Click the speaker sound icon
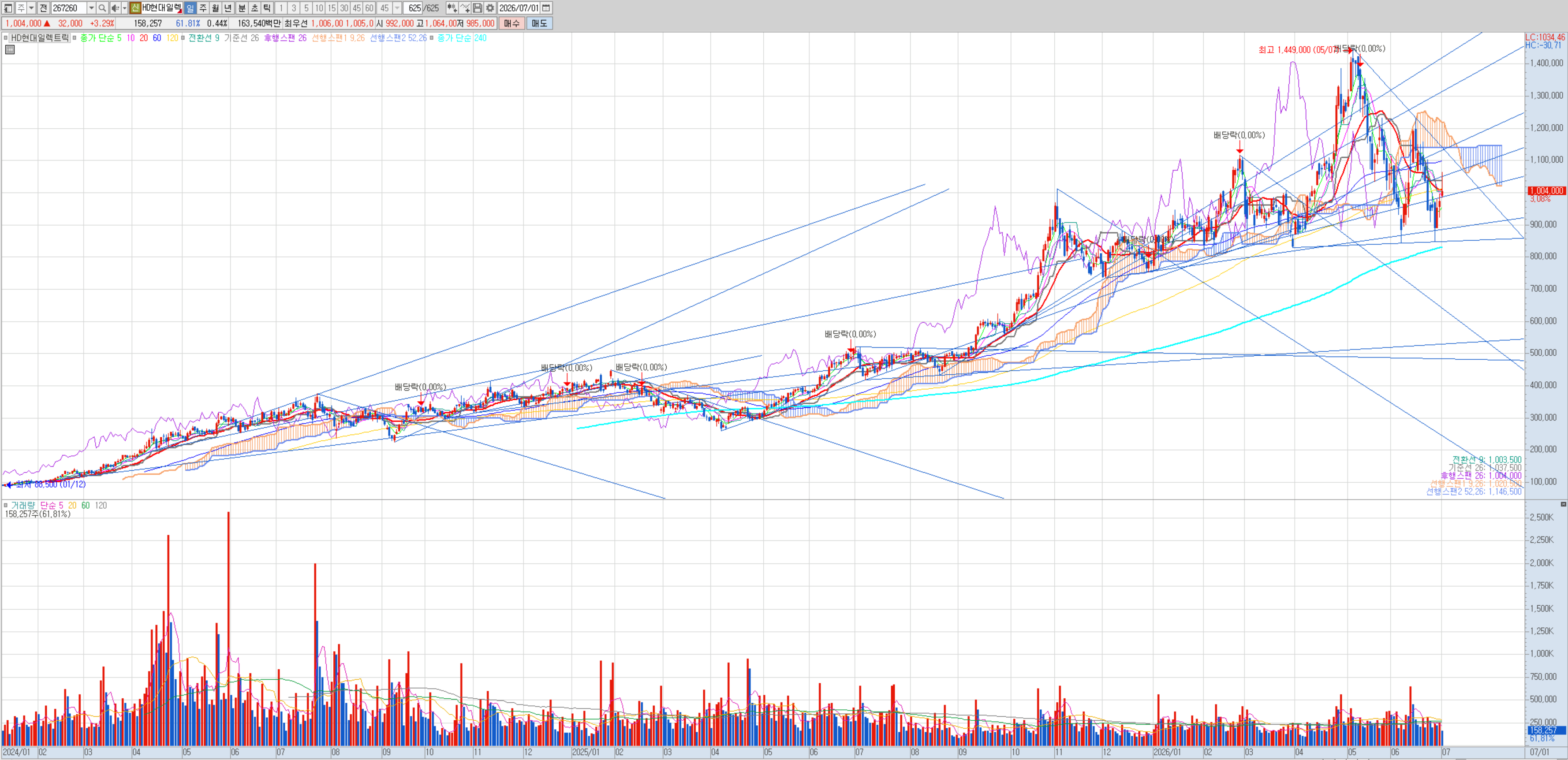 pyautogui.click(x=115, y=8)
